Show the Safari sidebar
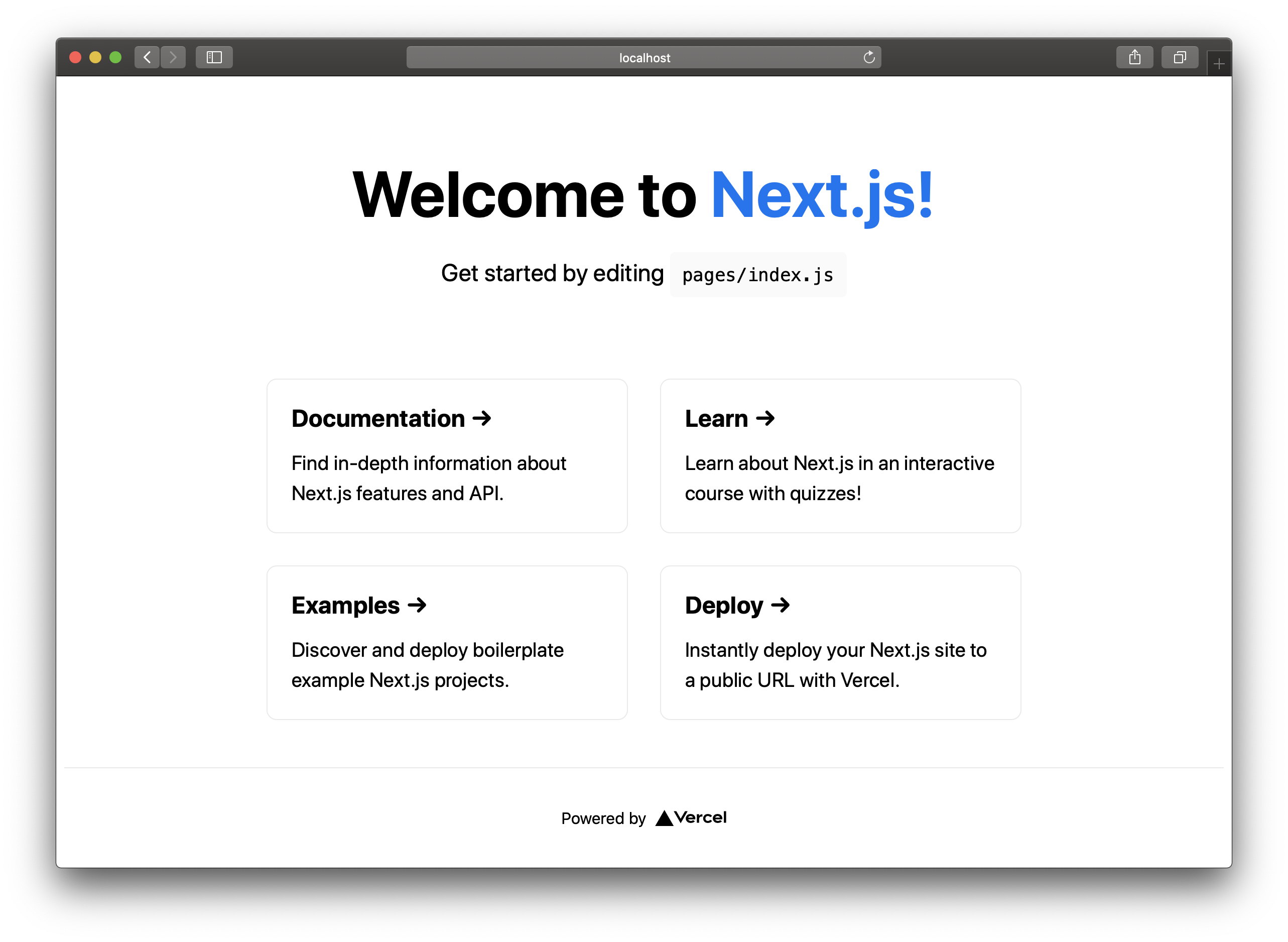The image size is (1288, 942). [x=214, y=57]
